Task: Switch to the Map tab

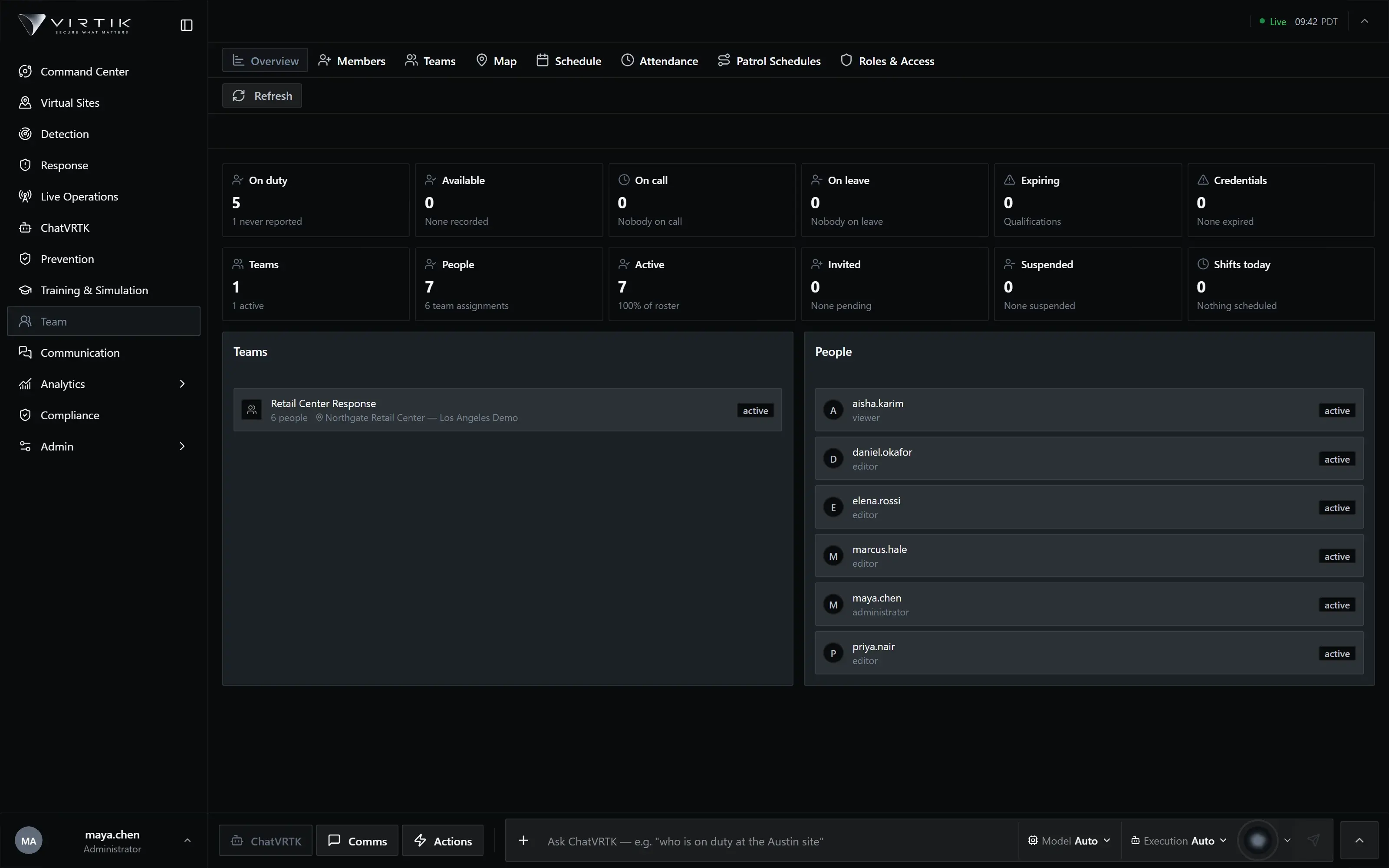Action: pyautogui.click(x=497, y=61)
